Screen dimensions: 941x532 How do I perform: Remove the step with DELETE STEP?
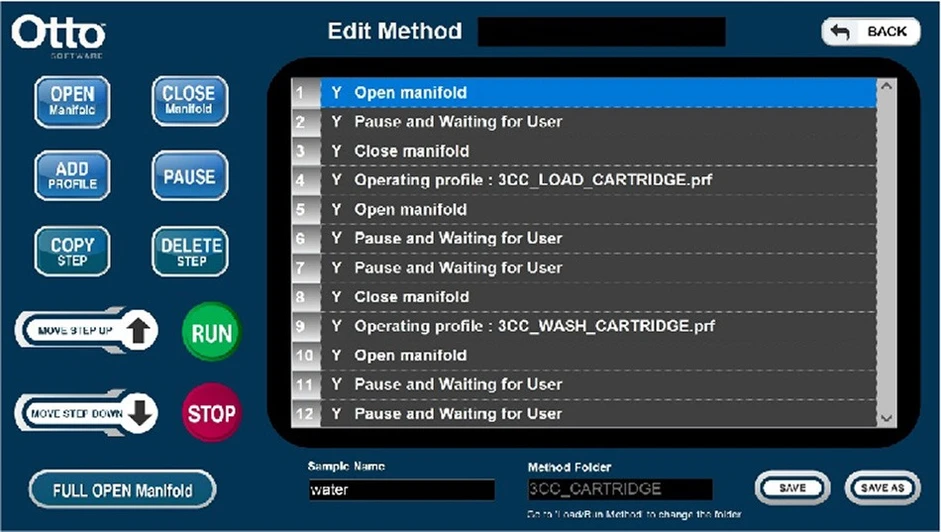pyautogui.click(x=190, y=251)
